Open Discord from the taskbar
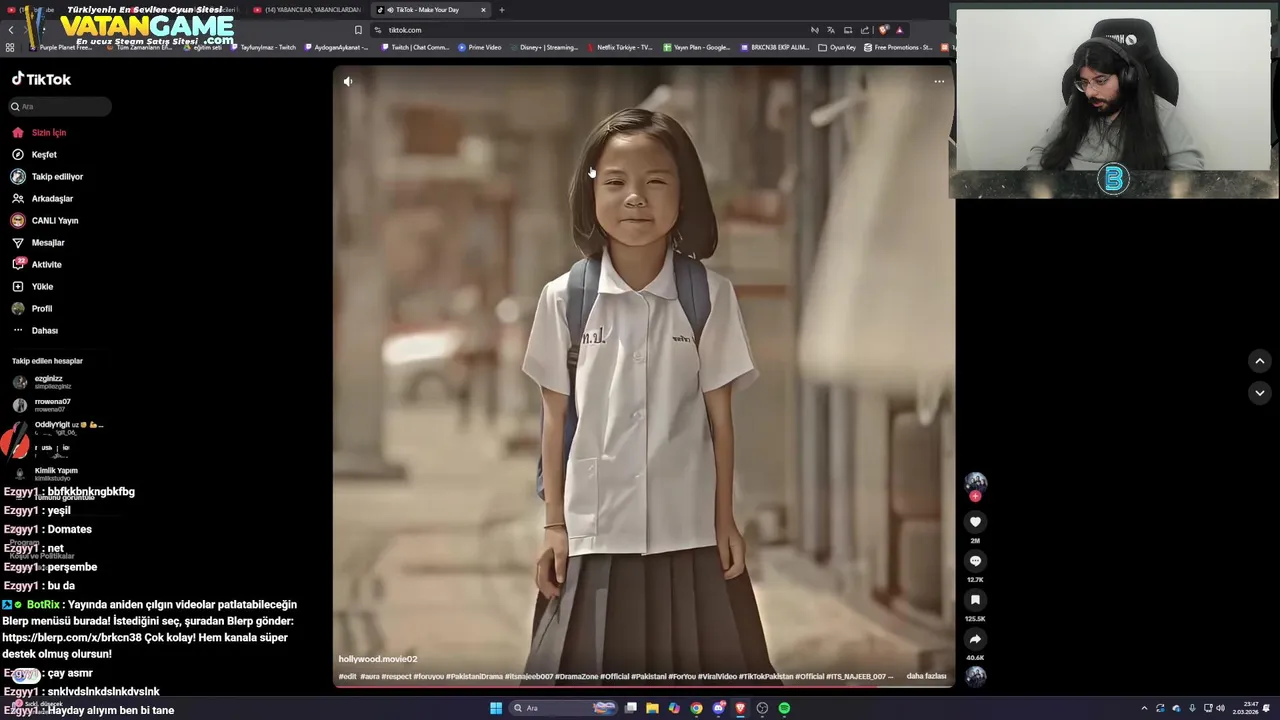The height and width of the screenshot is (720, 1280). tap(718, 708)
